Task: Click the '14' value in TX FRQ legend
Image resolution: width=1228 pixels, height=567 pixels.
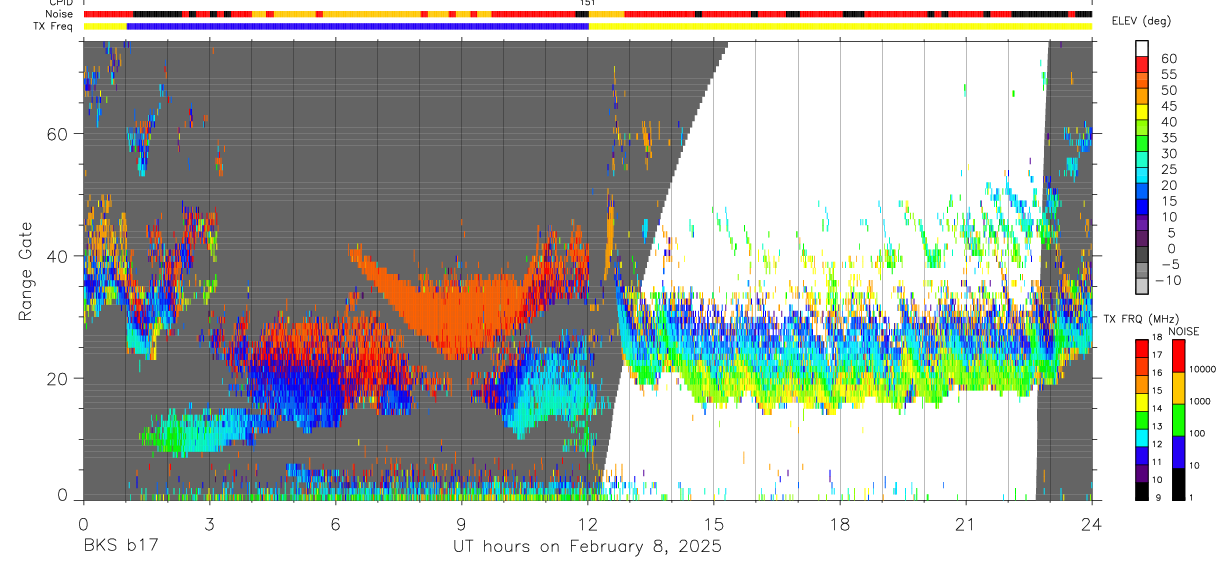Action: tap(1157, 408)
